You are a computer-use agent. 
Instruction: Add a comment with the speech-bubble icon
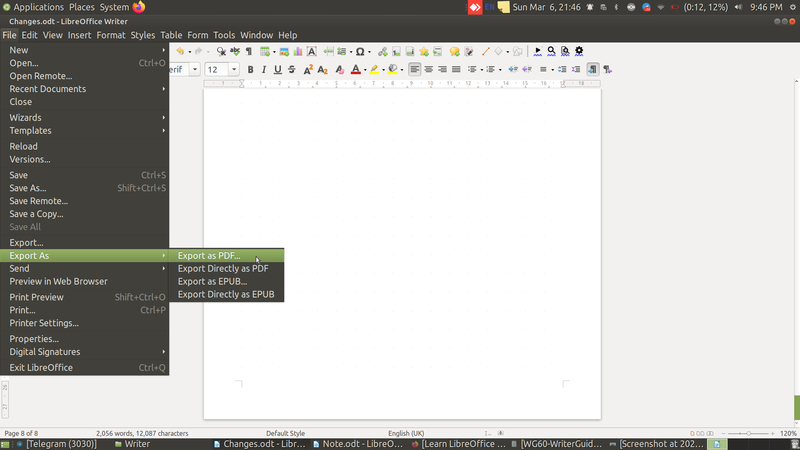tap(455, 51)
